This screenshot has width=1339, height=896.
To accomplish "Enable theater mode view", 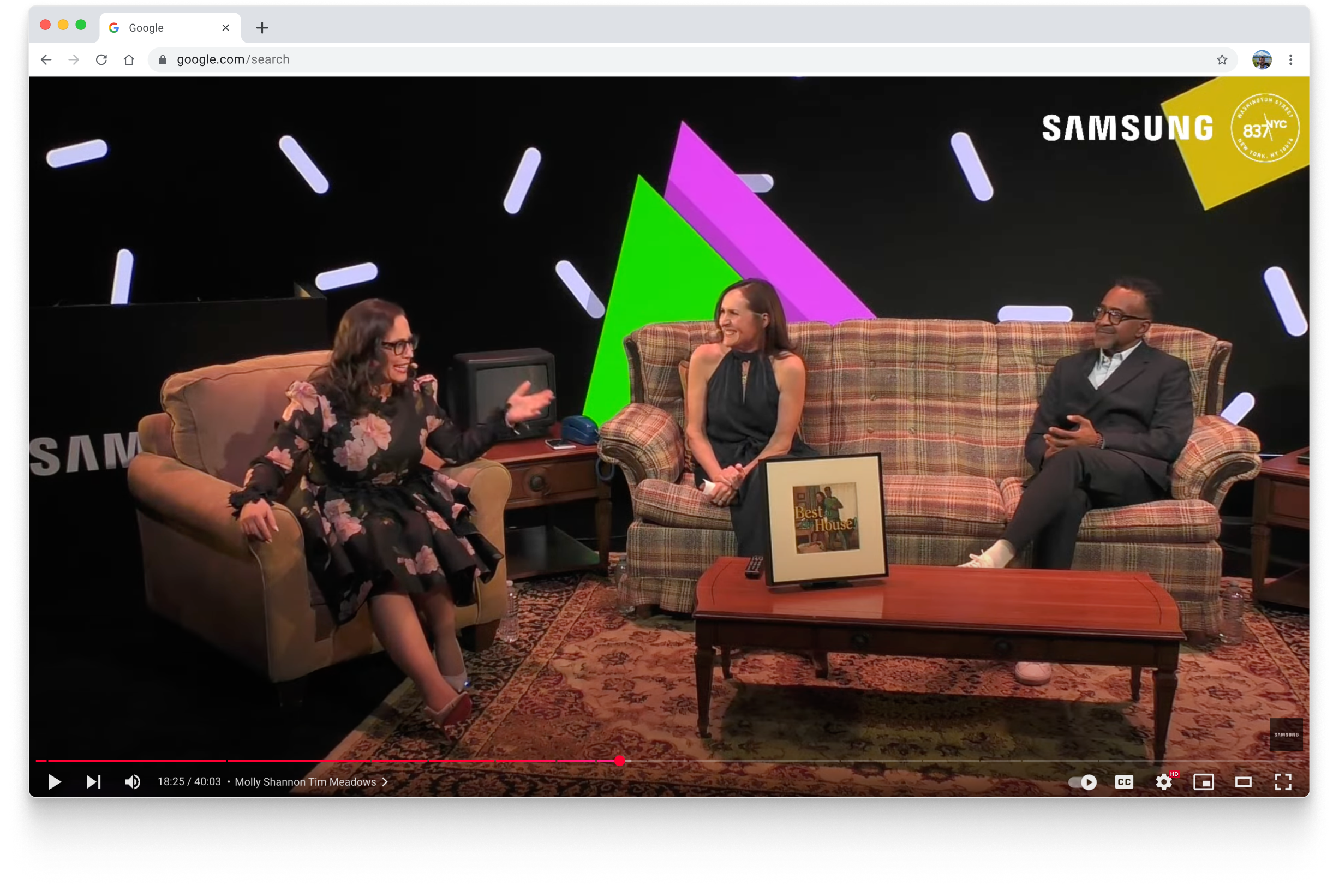I will (1244, 782).
